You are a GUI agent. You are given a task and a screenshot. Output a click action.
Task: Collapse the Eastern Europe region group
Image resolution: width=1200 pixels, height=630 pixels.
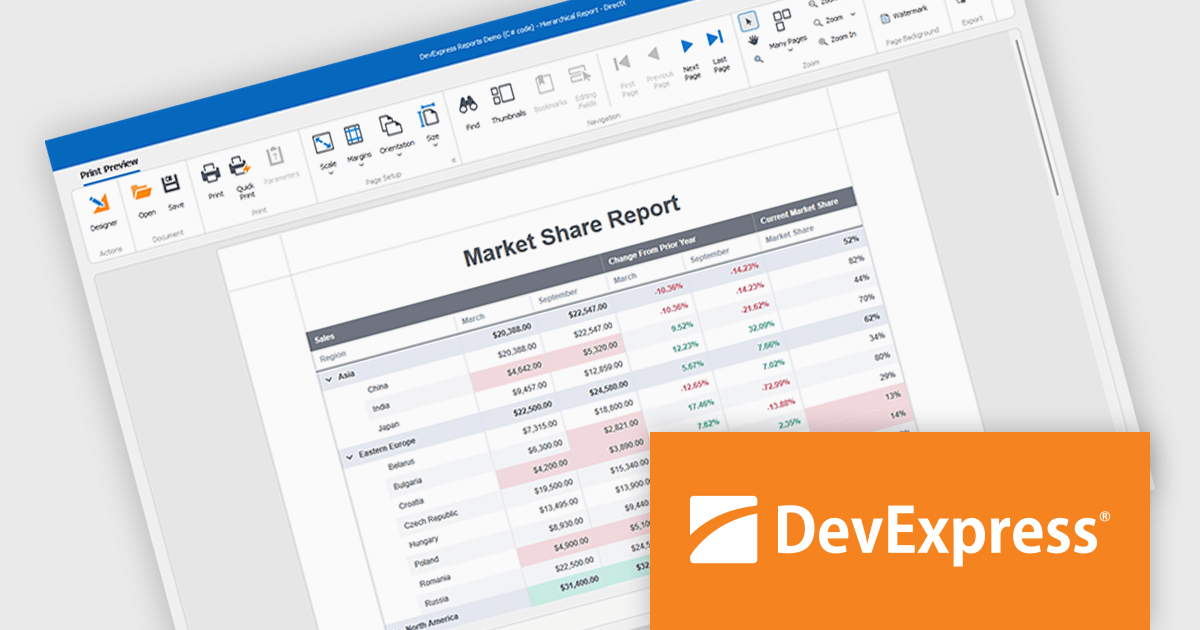349,455
